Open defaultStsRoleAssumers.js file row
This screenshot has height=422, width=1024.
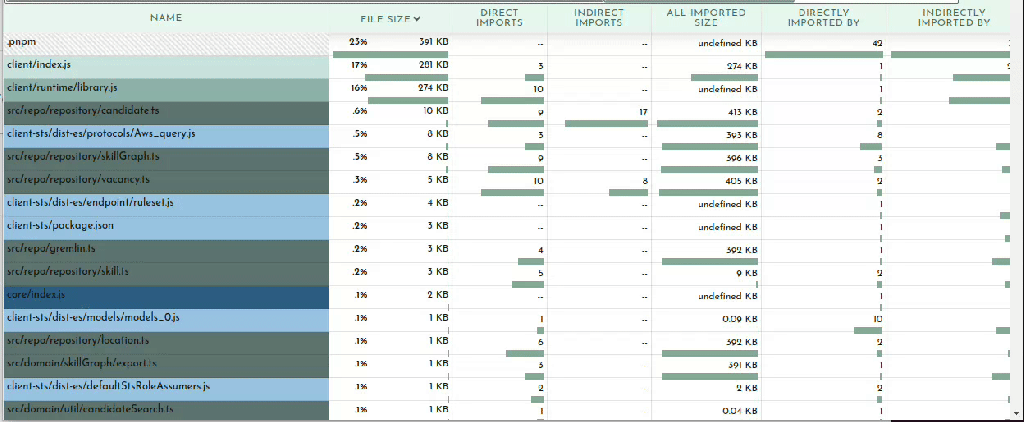coord(165,386)
